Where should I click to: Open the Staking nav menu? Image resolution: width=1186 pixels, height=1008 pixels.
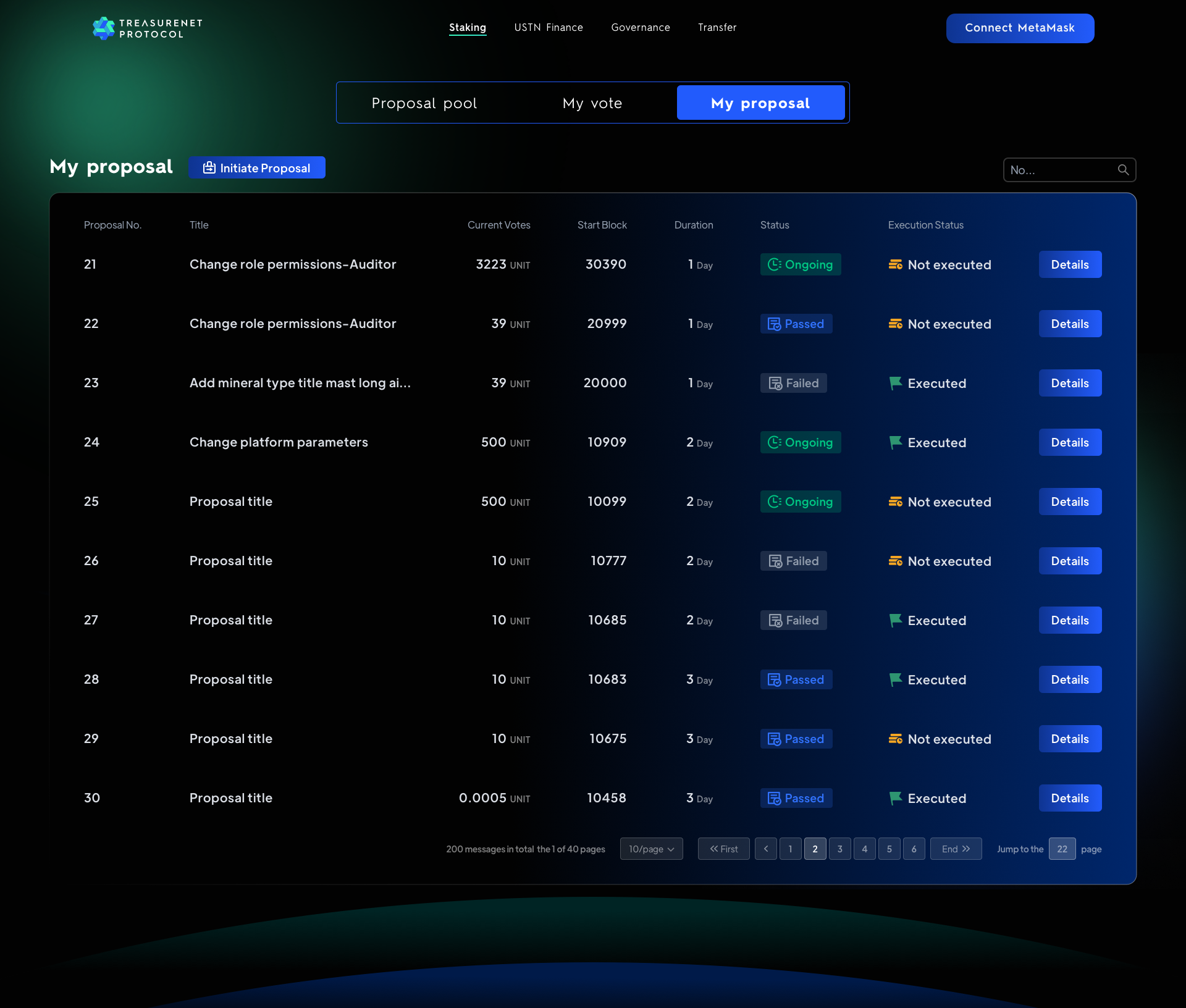(x=468, y=28)
